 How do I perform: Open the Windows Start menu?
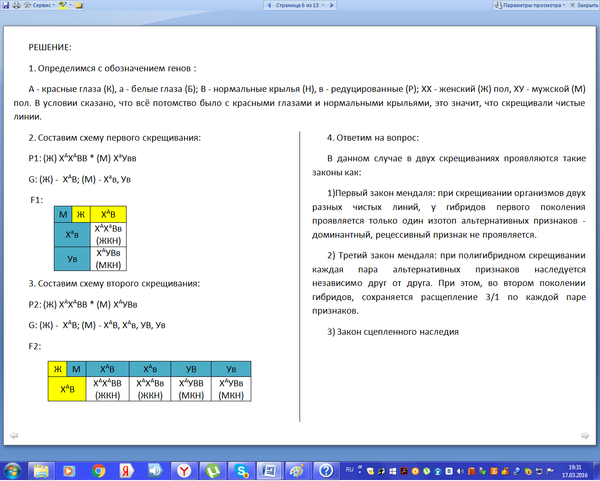coord(13,469)
